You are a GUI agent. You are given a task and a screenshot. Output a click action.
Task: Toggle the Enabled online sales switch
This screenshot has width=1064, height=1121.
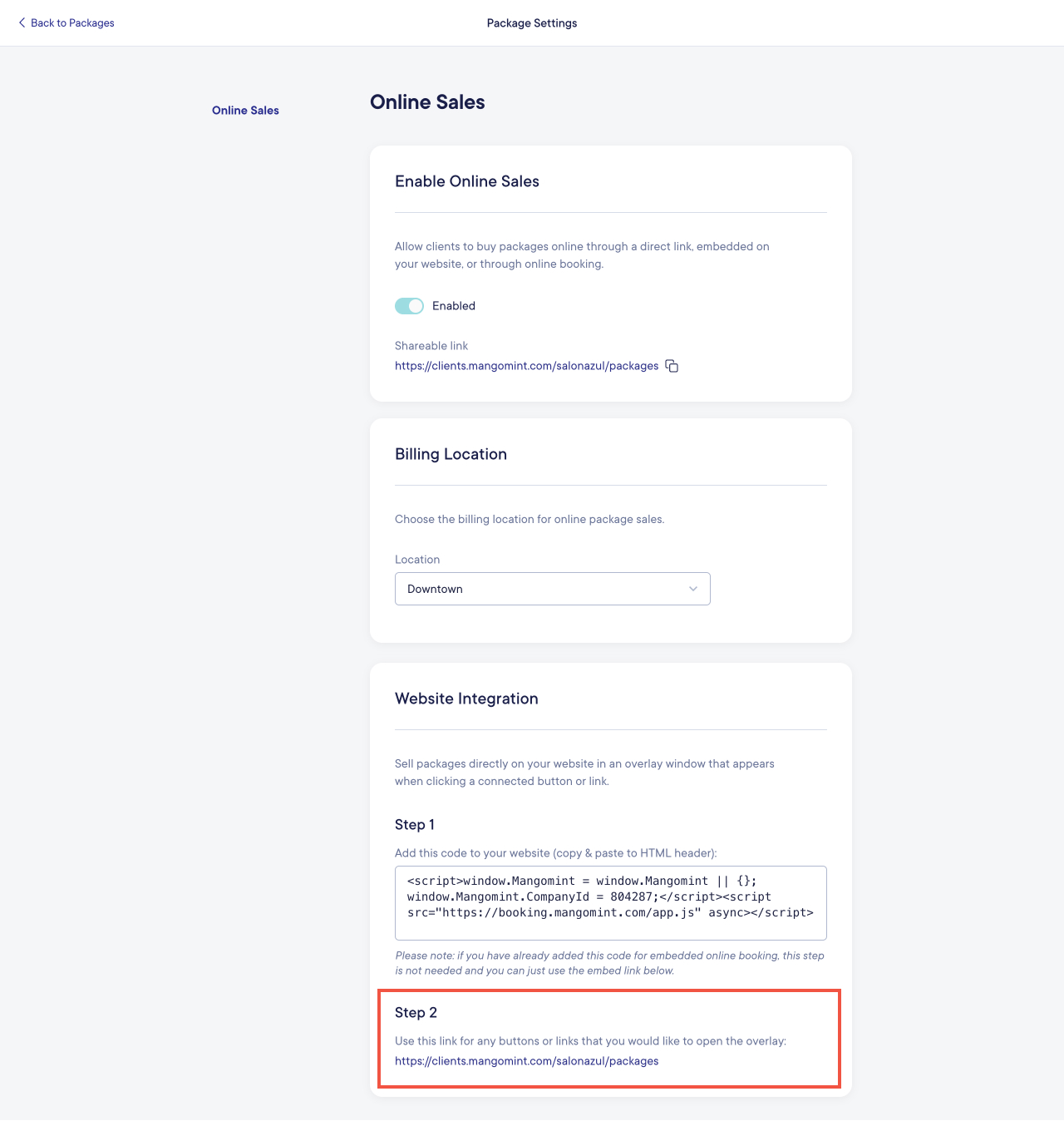[409, 306]
